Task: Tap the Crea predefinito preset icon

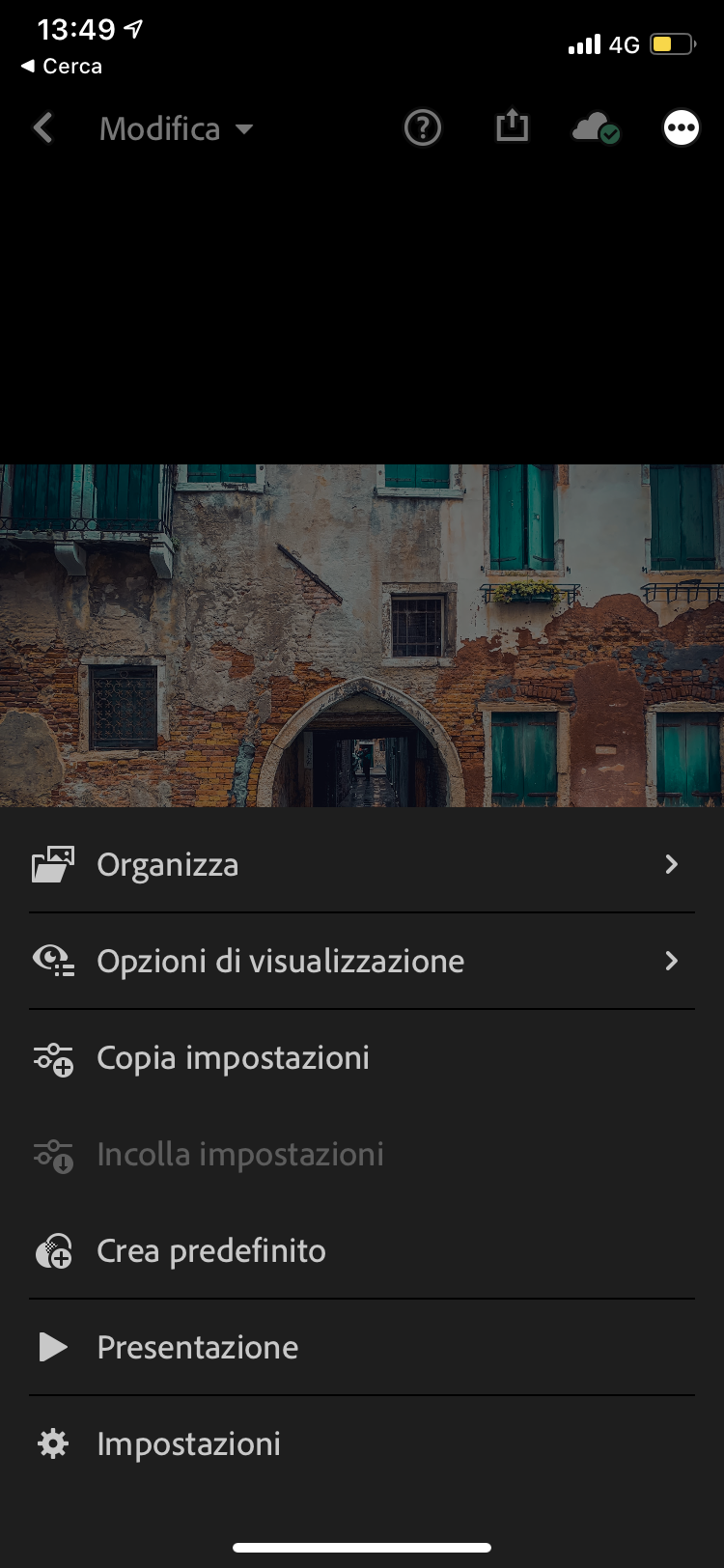Action: click(x=53, y=1250)
